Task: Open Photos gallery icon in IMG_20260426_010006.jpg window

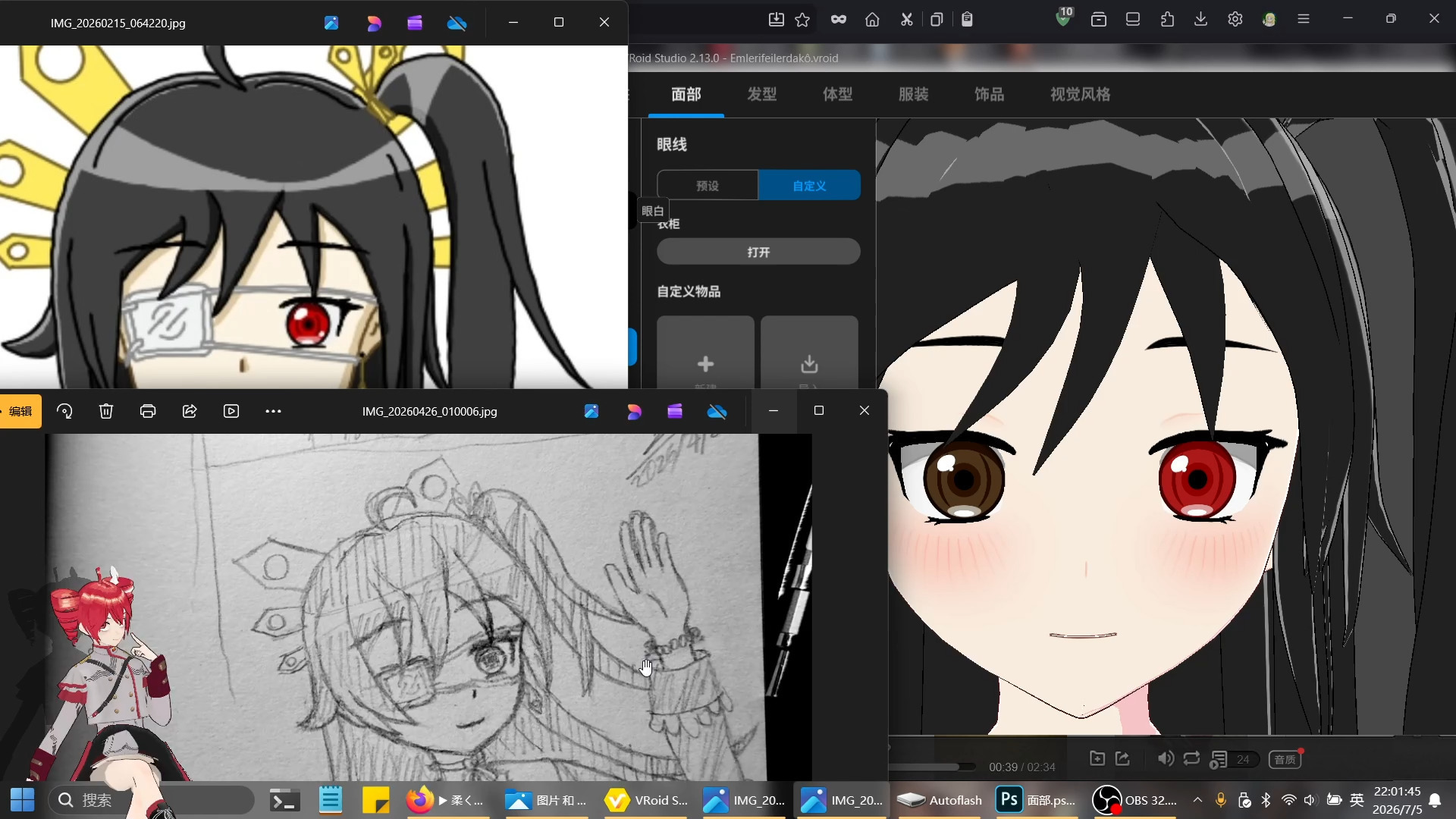Action: 591,411
